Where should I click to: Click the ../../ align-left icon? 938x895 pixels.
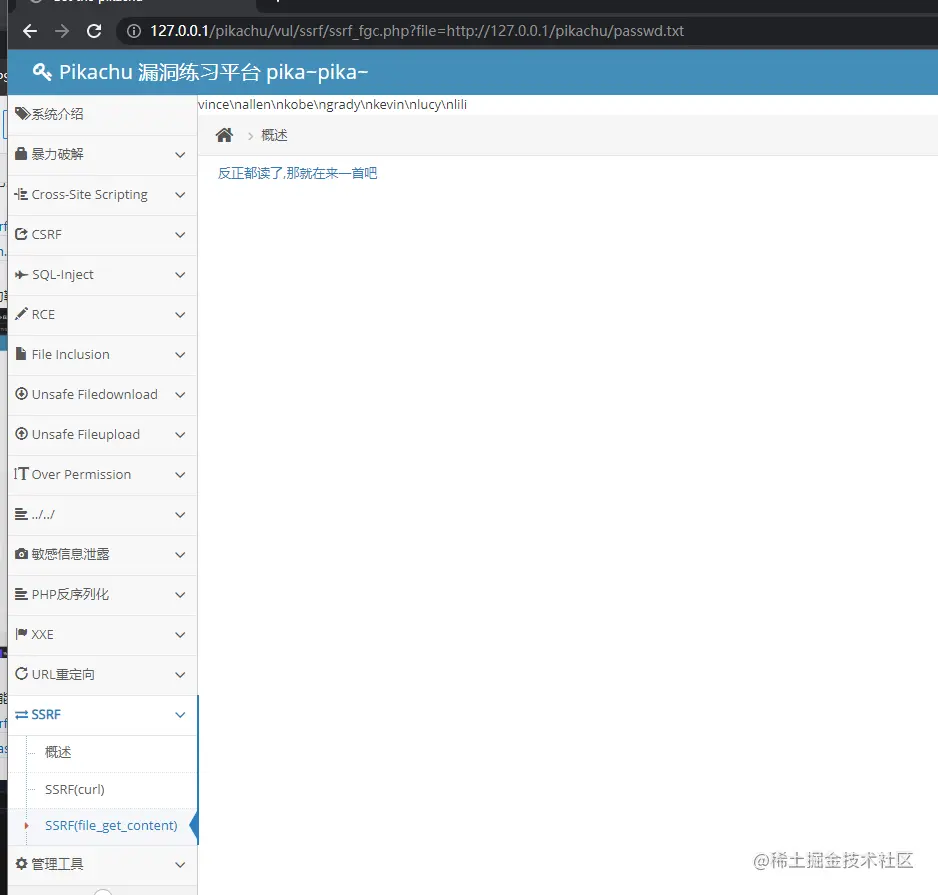click(x=21, y=514)
